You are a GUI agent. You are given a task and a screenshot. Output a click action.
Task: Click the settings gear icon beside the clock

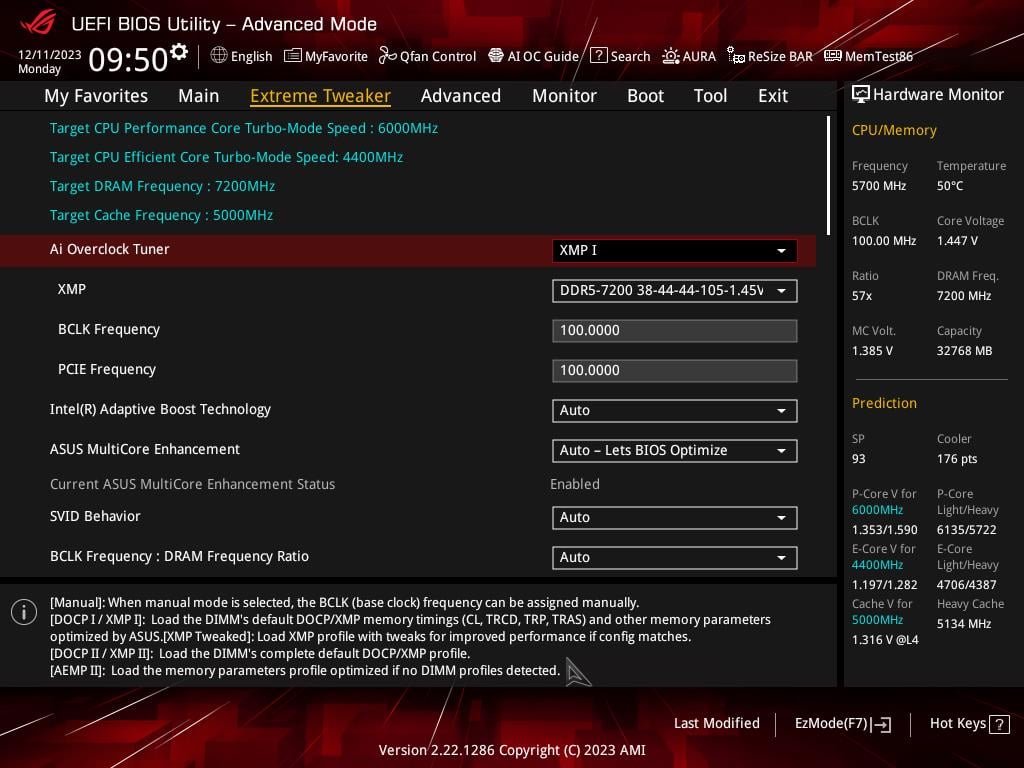point(179,51)
